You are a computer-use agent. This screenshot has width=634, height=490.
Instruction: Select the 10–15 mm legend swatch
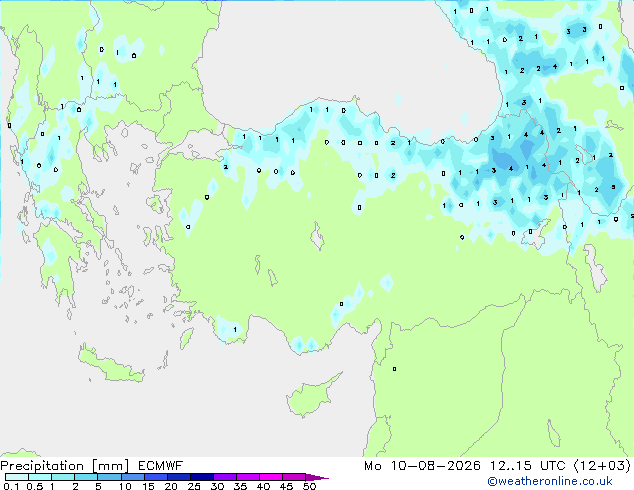click(132, 477)
